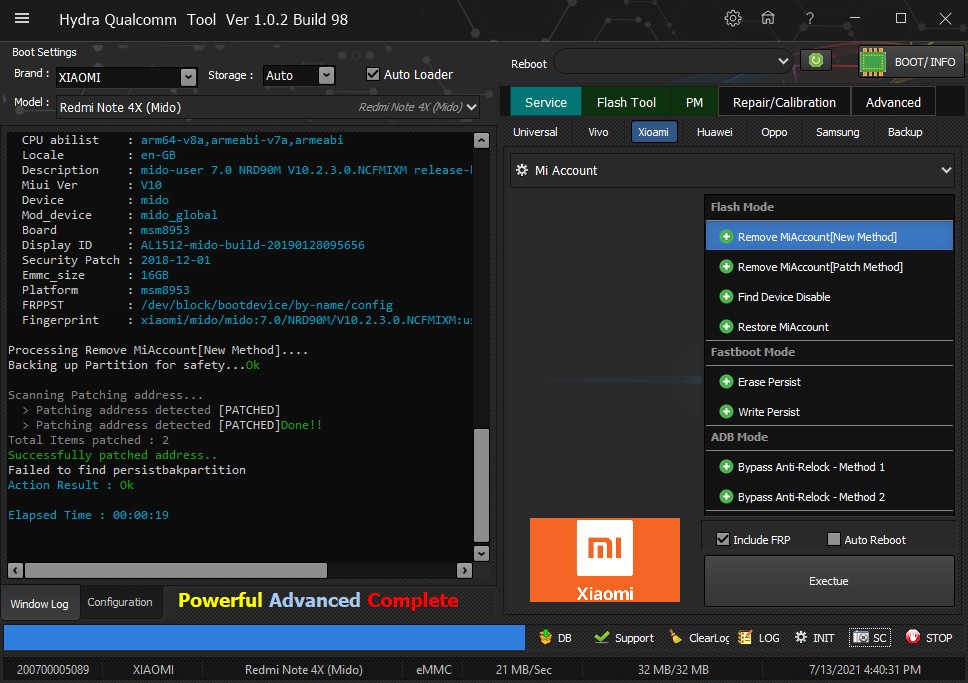Open the PM tab
The height and width of the screenshot is (683, 968).
pyautogui.click(x=694, y=102)
